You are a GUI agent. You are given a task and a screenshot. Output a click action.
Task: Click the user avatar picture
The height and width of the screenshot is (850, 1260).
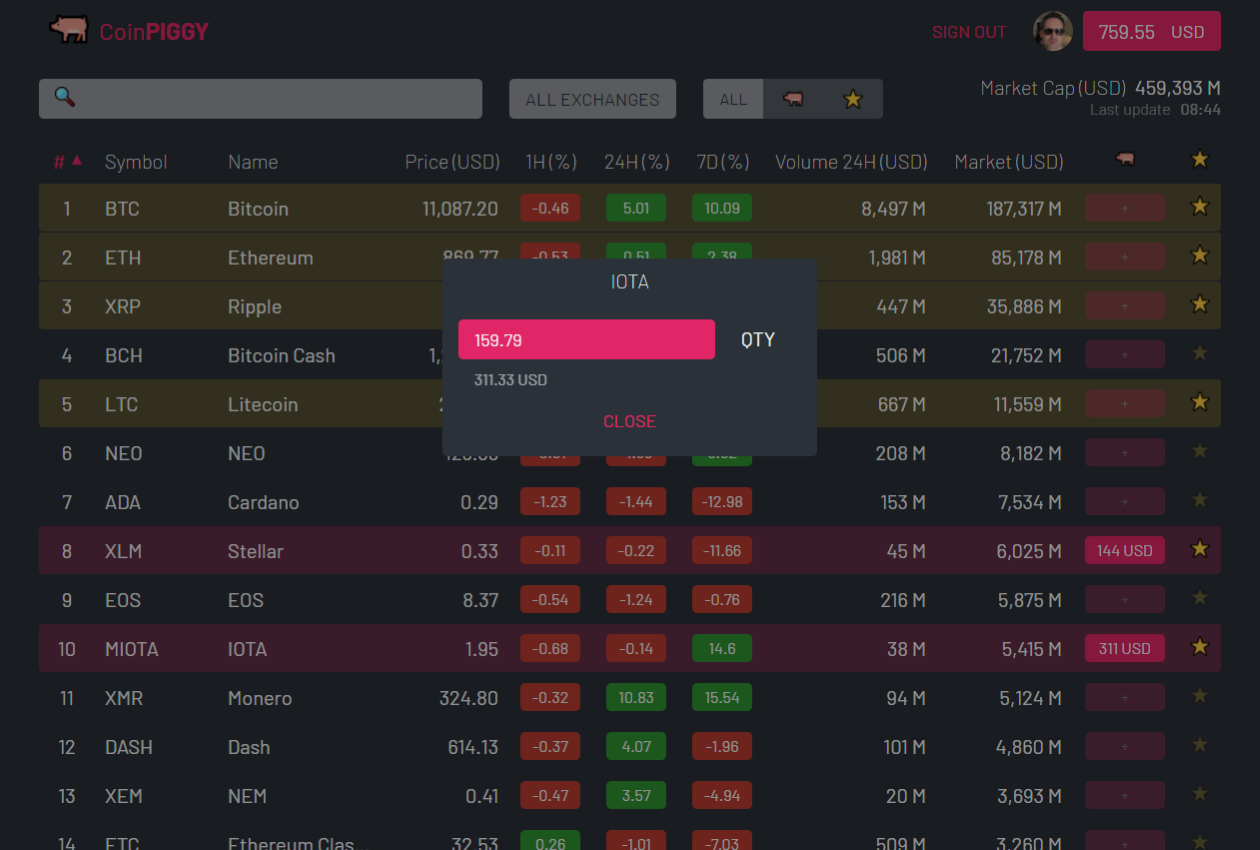pyautogui.click(x=1052, y=31)
